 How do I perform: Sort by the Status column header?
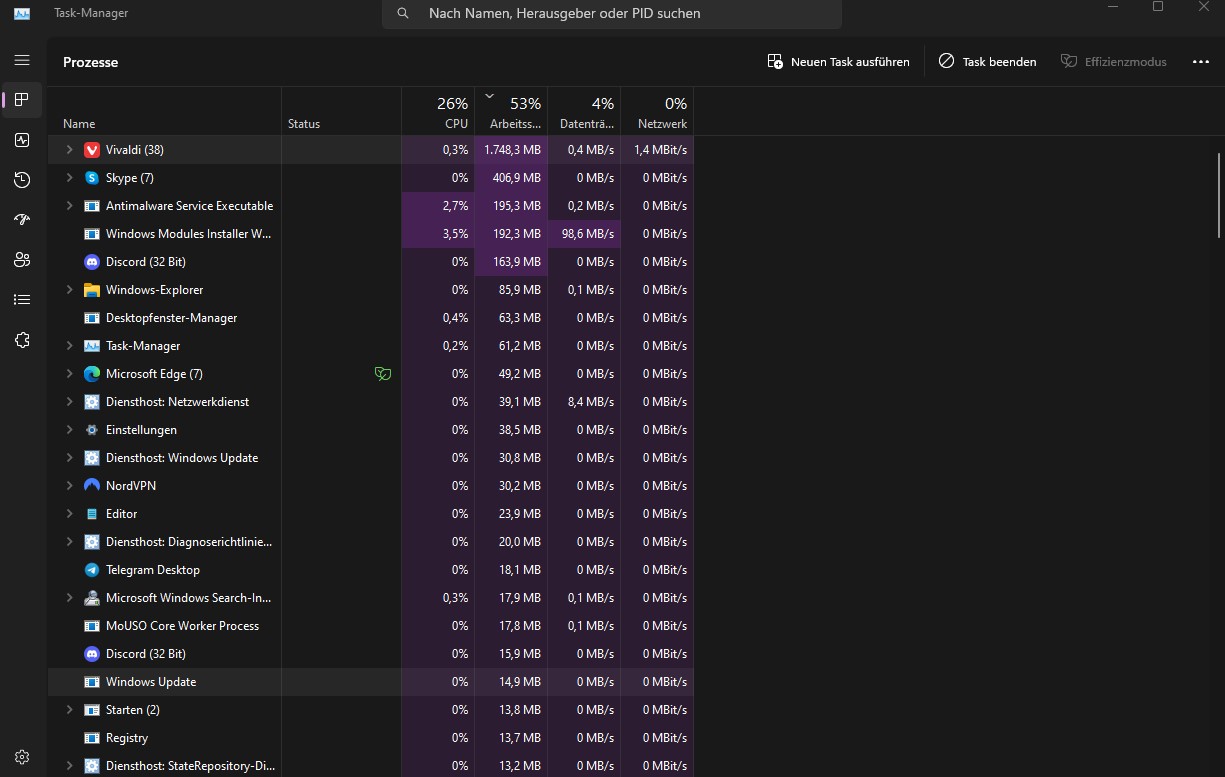point(341,111)
